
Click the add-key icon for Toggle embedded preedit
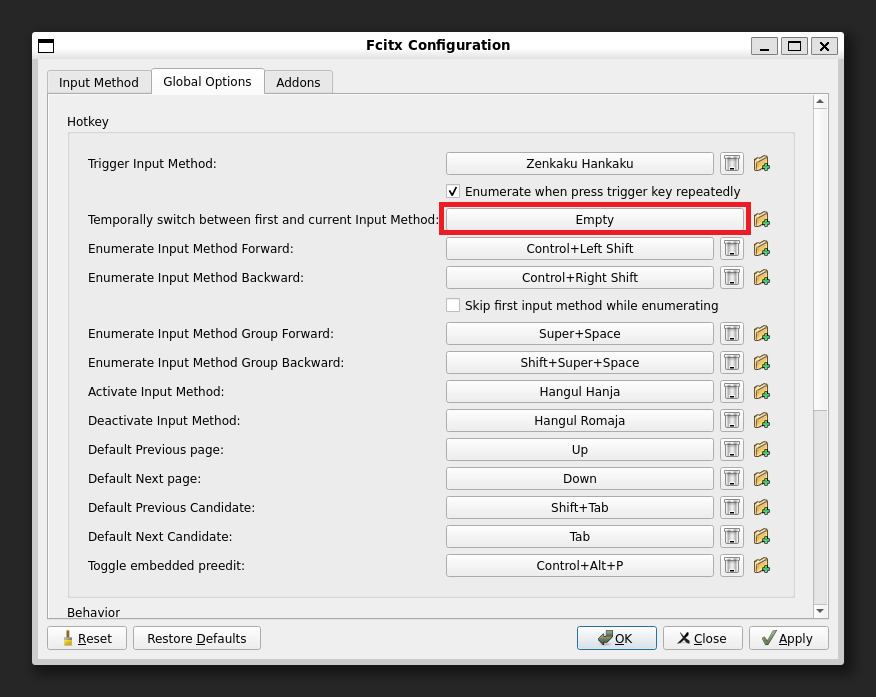click(x=761, y=566)
